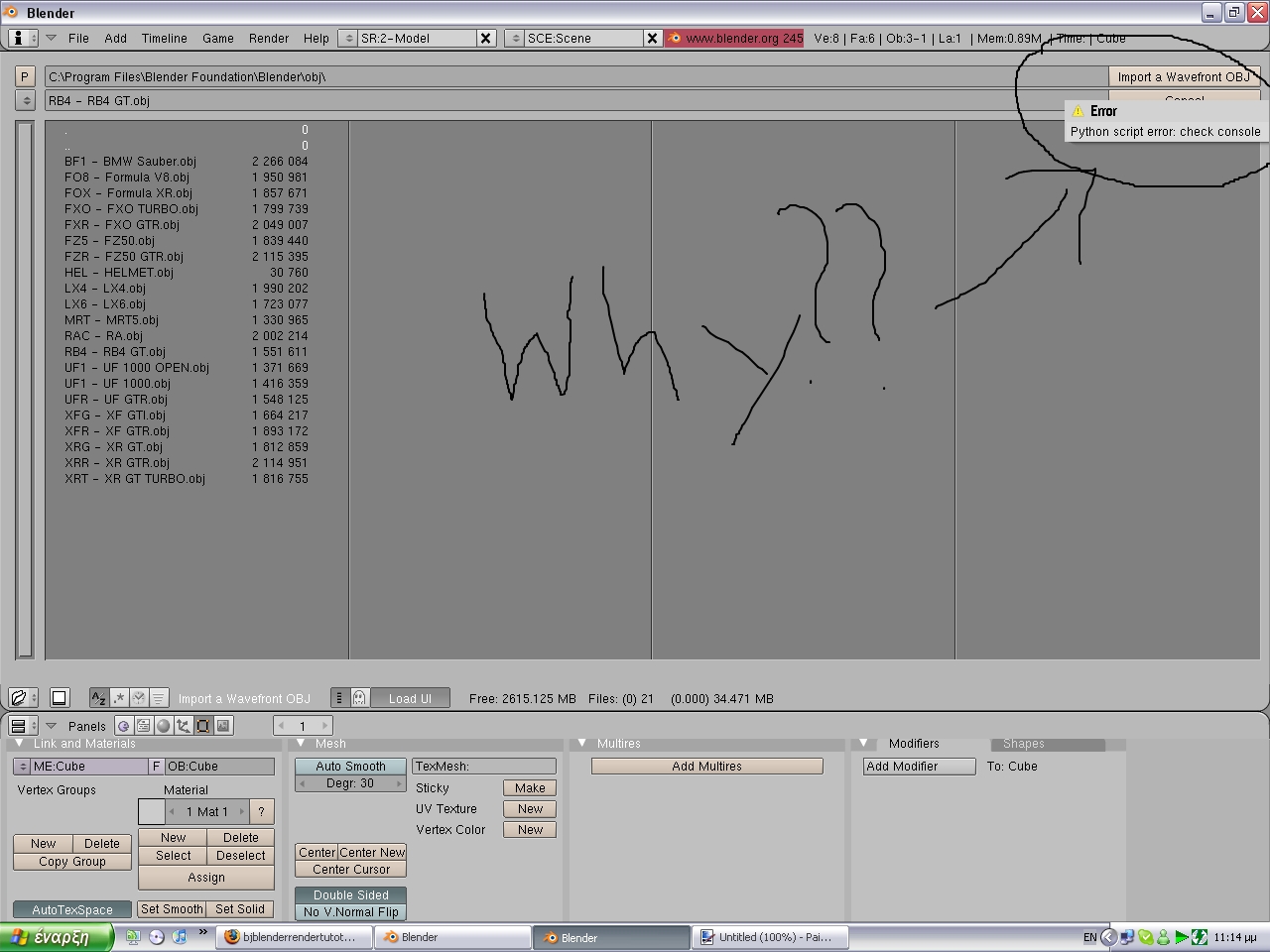Toggle the Load UI button

tap(410, 698)
